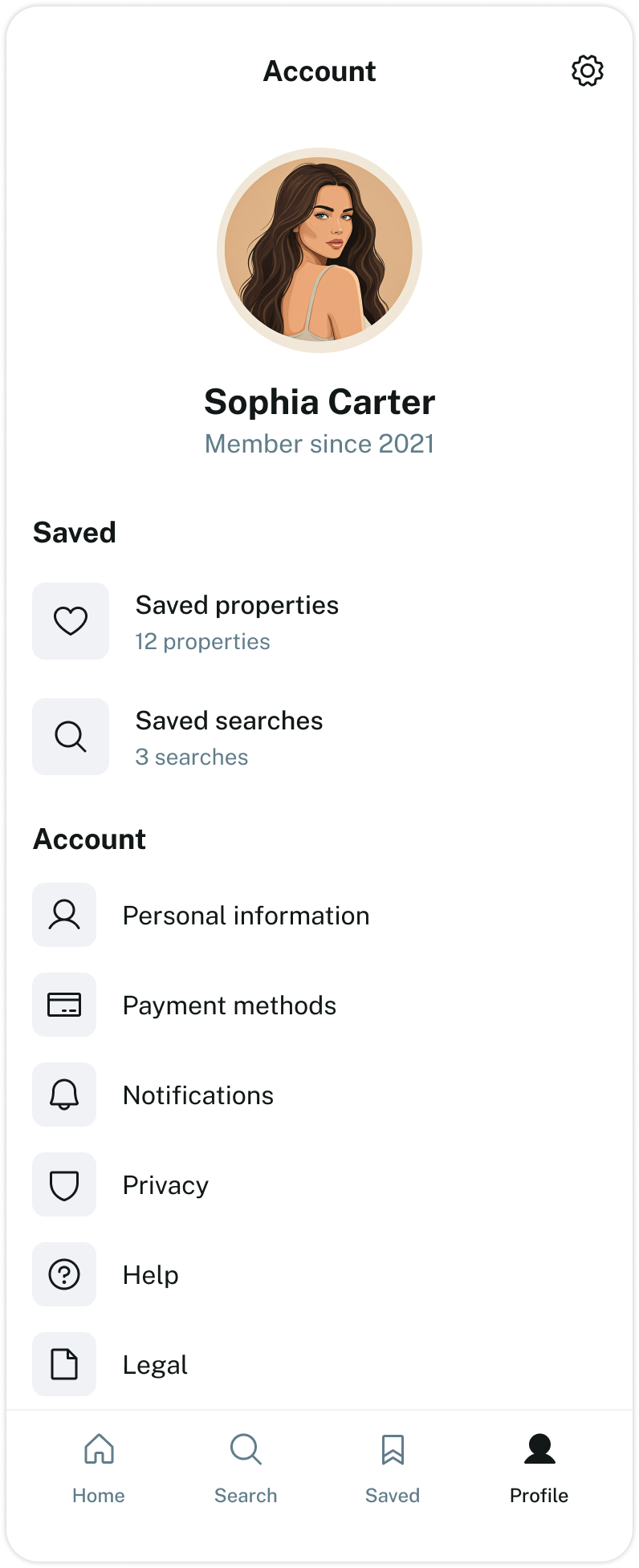The width and height of the screenshot is (639, 1568).
Task: Open settings via the gear icon
Action: (588, 71)
